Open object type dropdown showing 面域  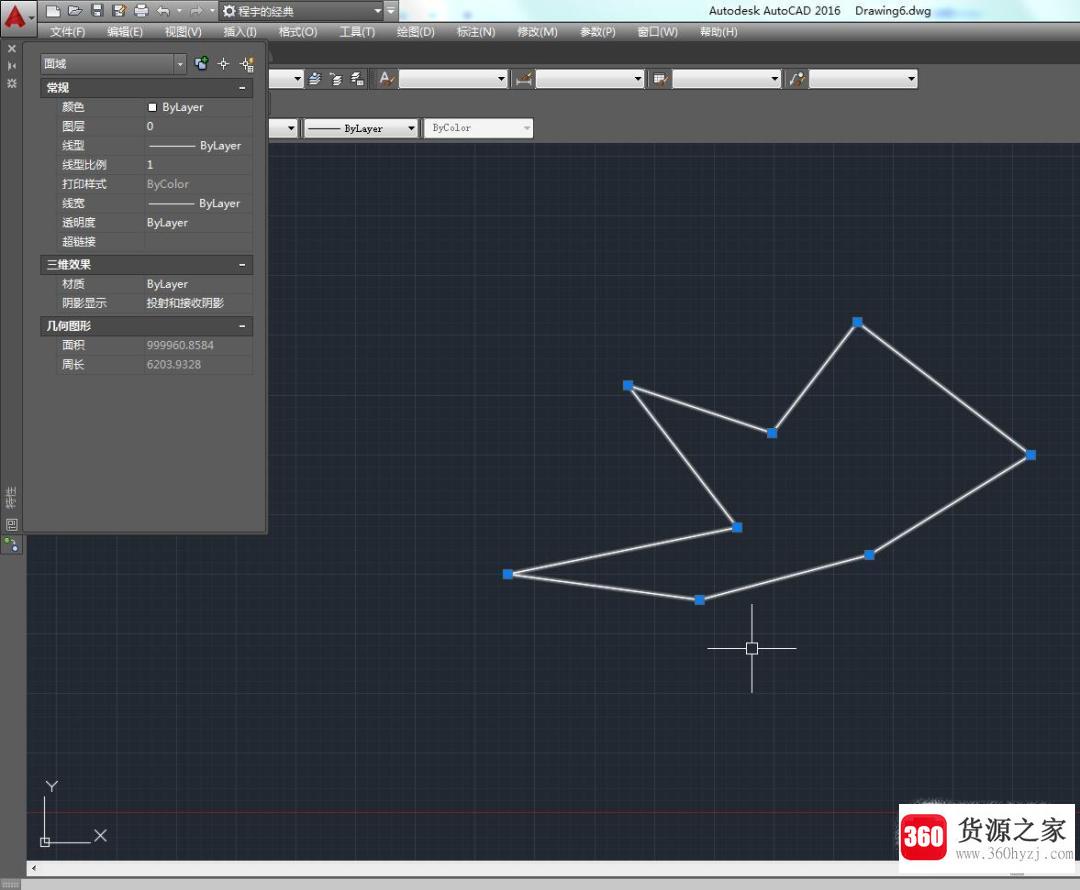click(x=113, y=64)
